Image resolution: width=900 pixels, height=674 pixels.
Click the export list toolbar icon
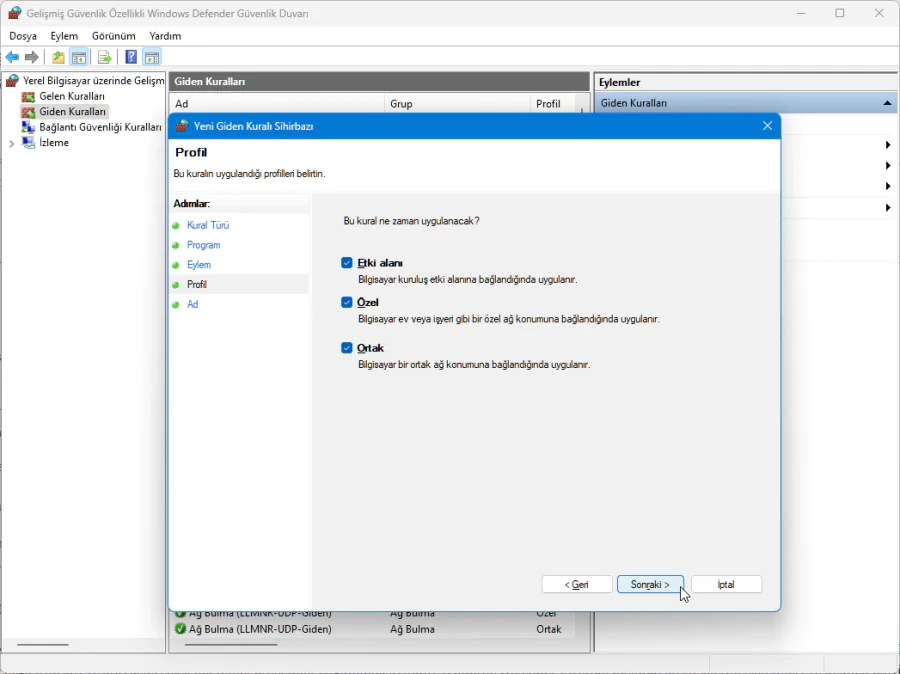(104, 57)
